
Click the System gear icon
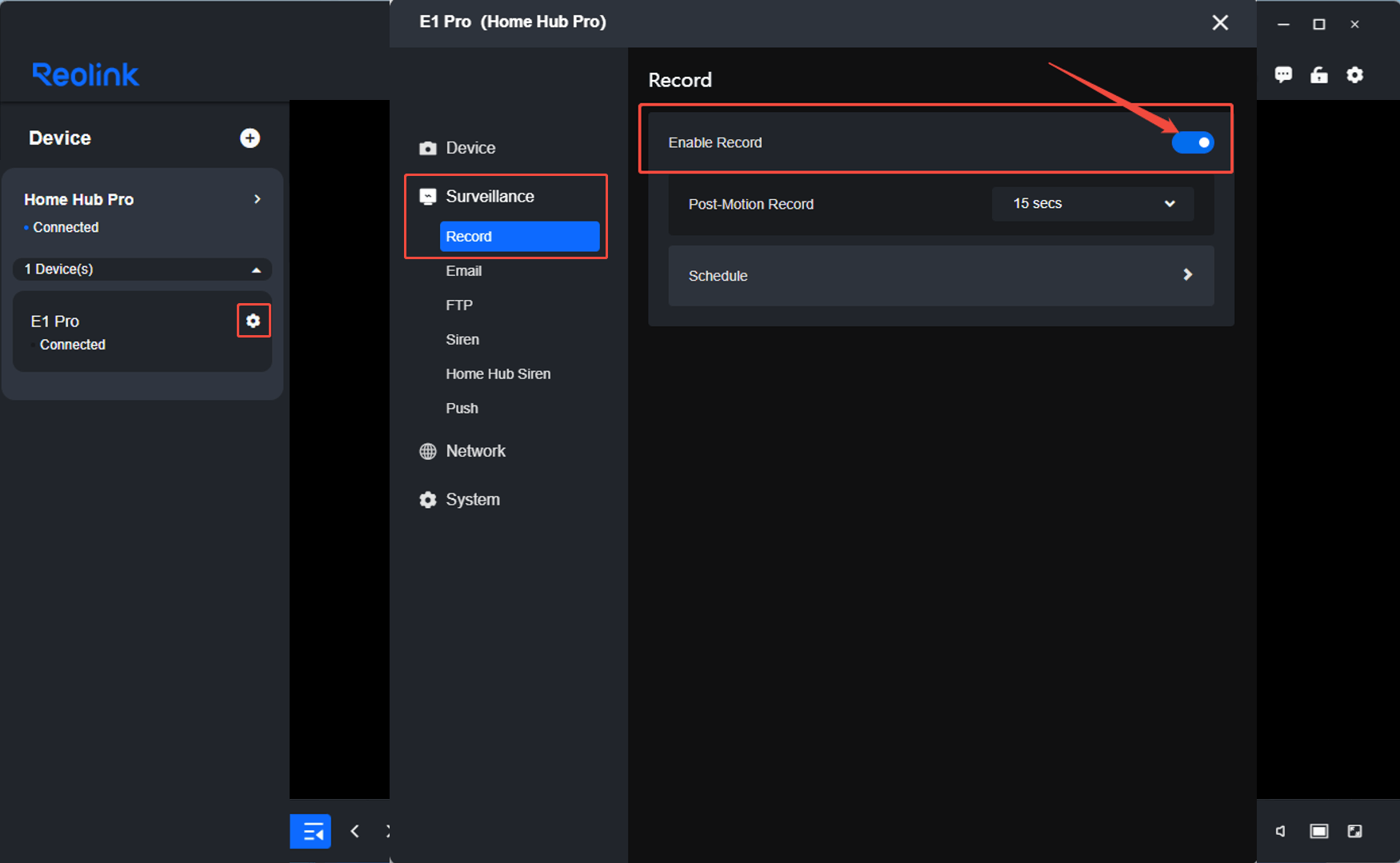tap(428, 500)
